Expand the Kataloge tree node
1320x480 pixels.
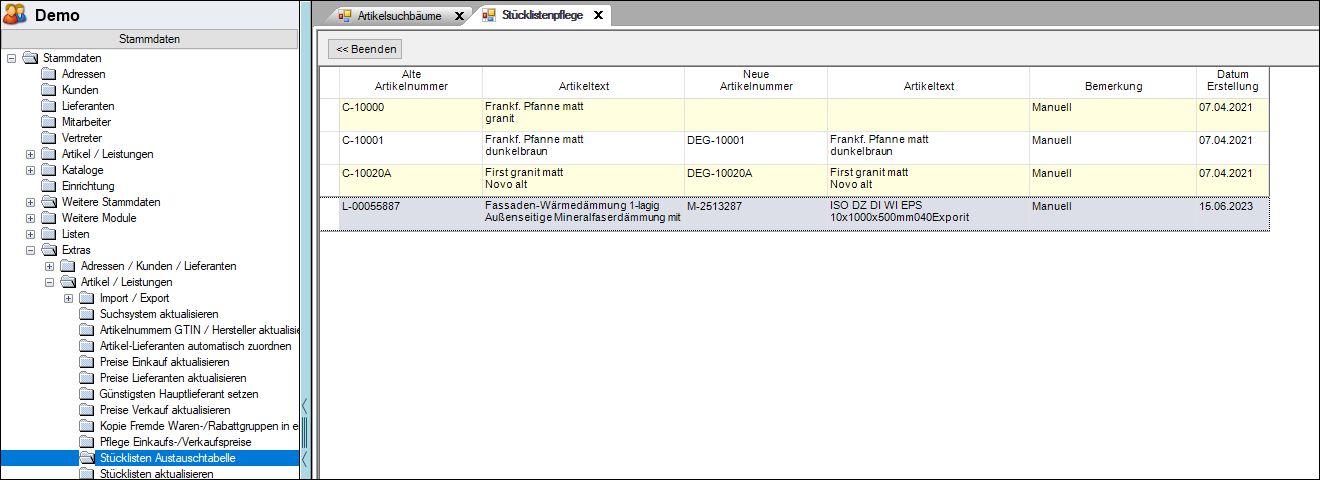[30, 170]
